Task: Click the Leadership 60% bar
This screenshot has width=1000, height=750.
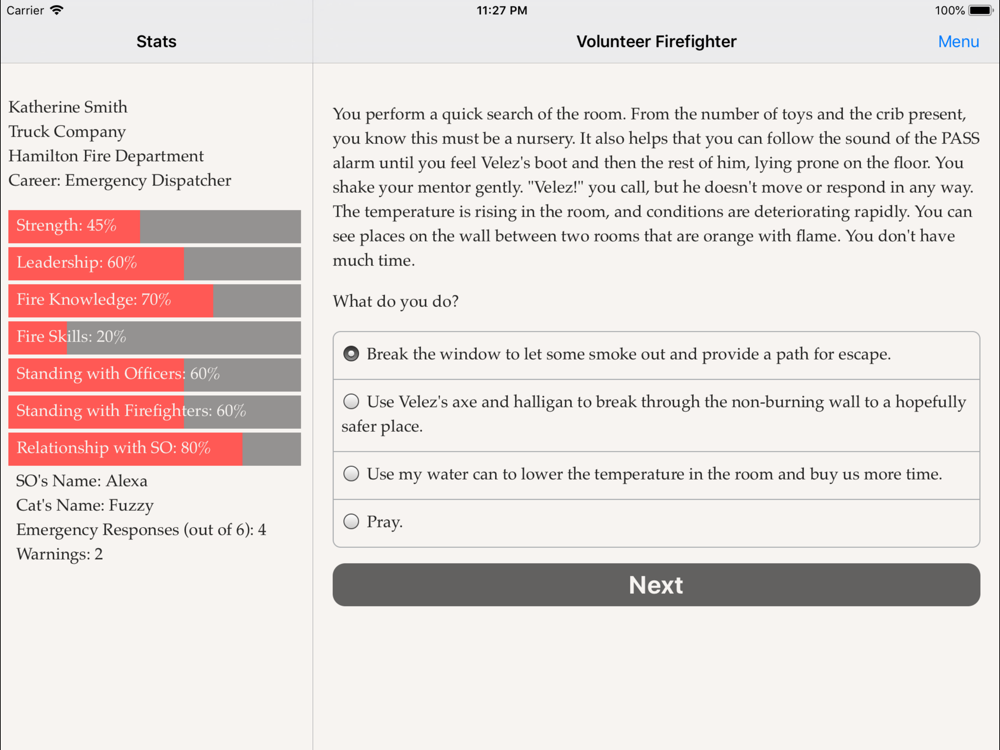Action: [x=154, y=263]
